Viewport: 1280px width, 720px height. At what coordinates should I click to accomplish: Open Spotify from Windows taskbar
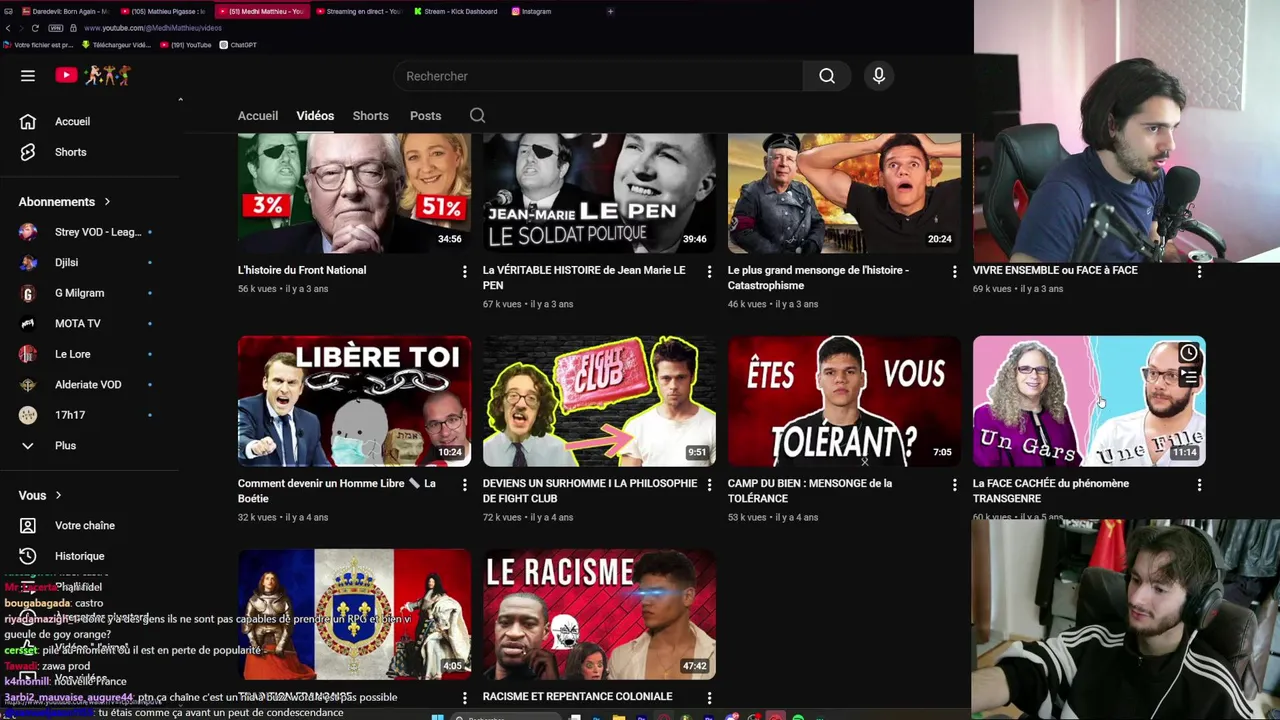(x=798, y=716)
